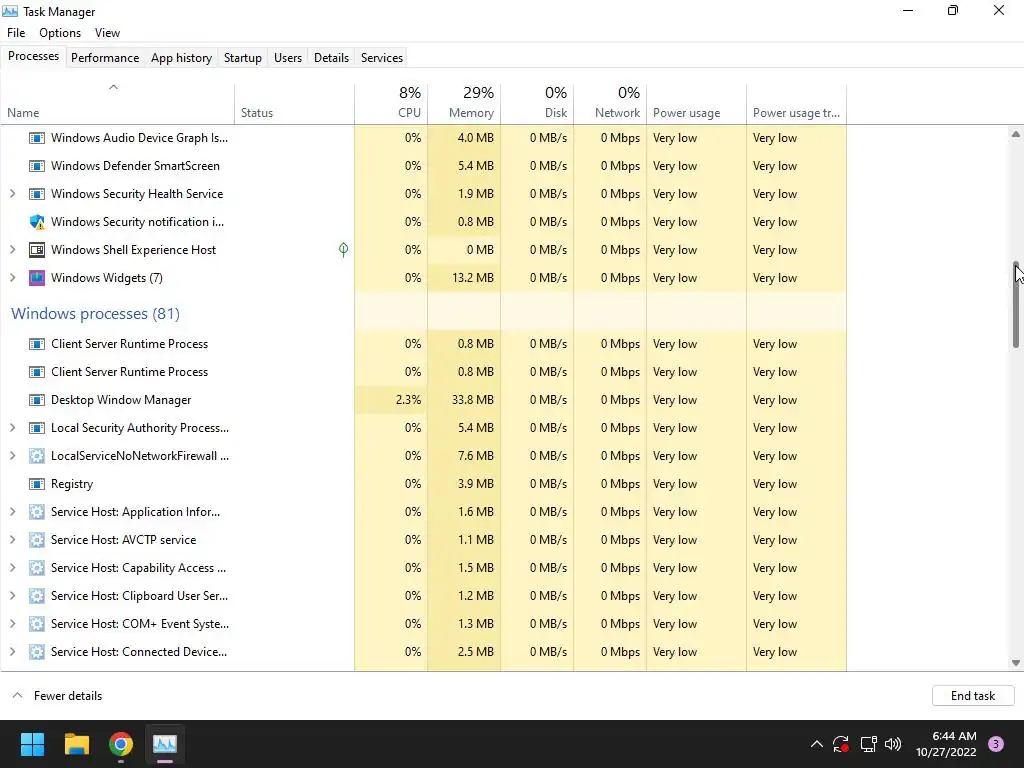Screen dimensions: 1024x768
Task: Expand Service Host: Application Information
Action: pyautogui.click(x=12, y=512)
